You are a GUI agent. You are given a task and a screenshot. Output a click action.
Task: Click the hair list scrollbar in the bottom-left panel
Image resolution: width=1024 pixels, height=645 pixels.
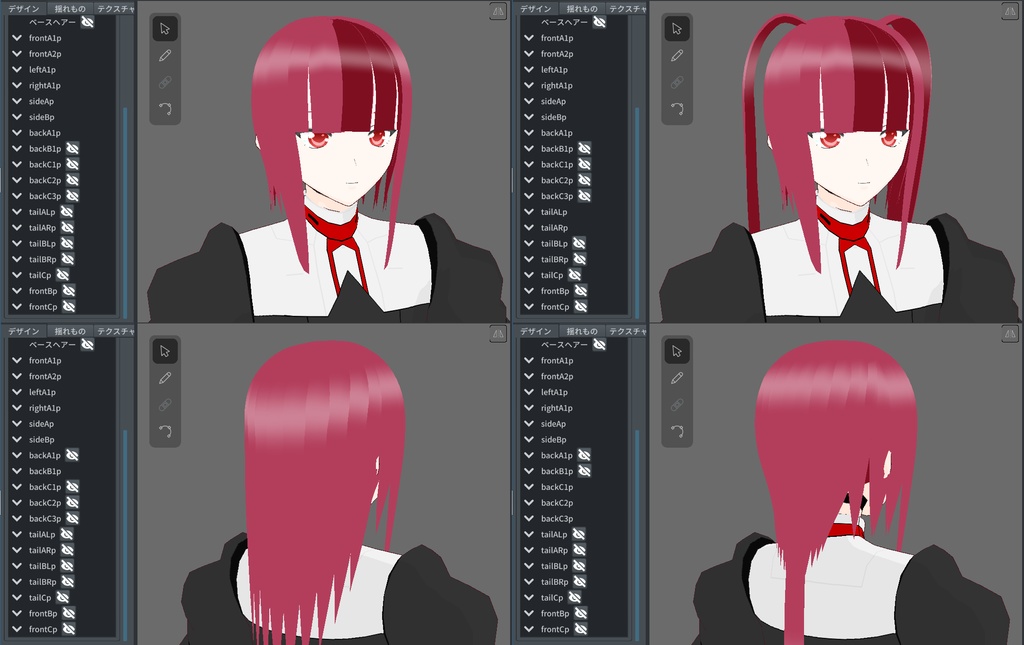point(125,533)
